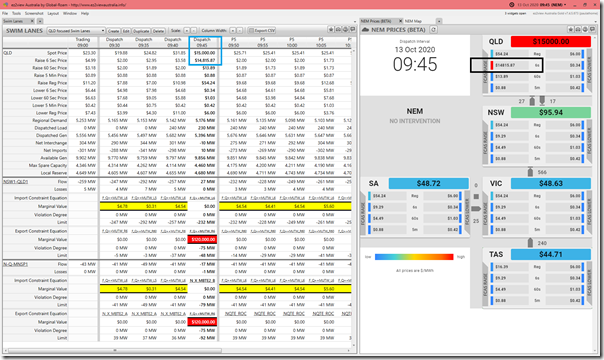
Task: Click the SA $48.72 price tile
Action: [428, 183]
